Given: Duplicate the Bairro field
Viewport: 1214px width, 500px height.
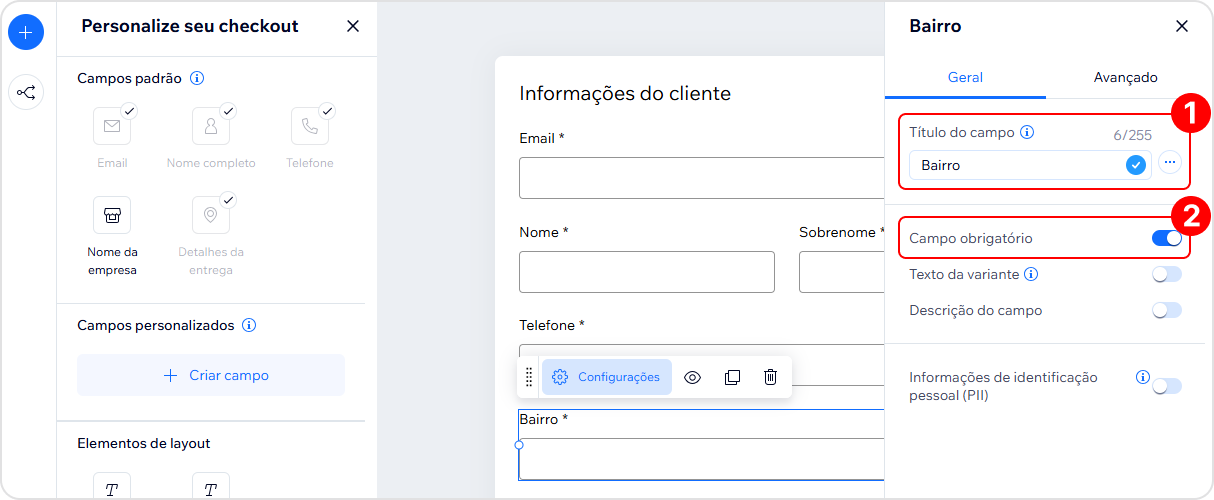Looking at the screenshot, I should point(732,377).
